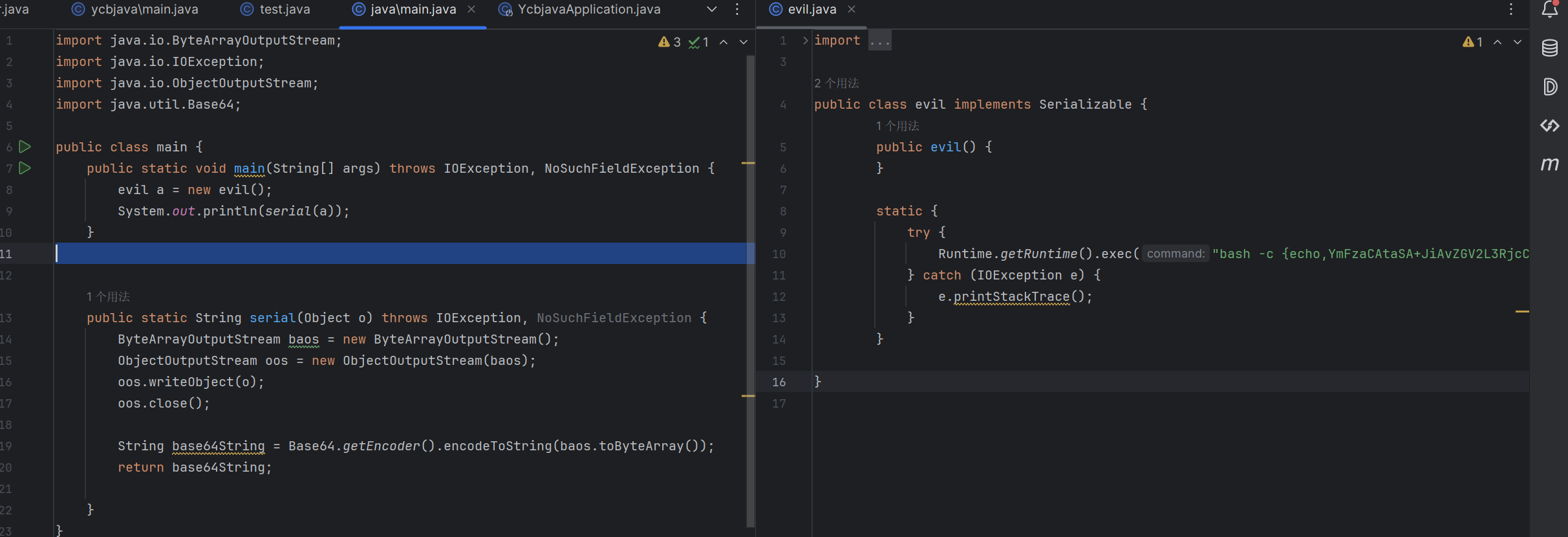Run class main from gutter on line 6
1568x537 pixels.
pos(25,147)
